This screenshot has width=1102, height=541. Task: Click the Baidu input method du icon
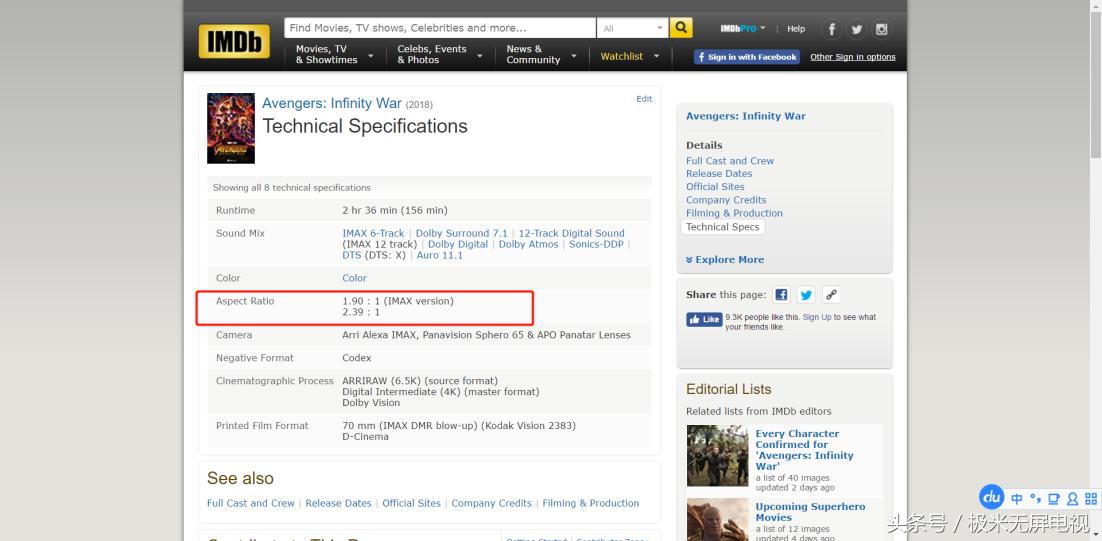[992, 497]
